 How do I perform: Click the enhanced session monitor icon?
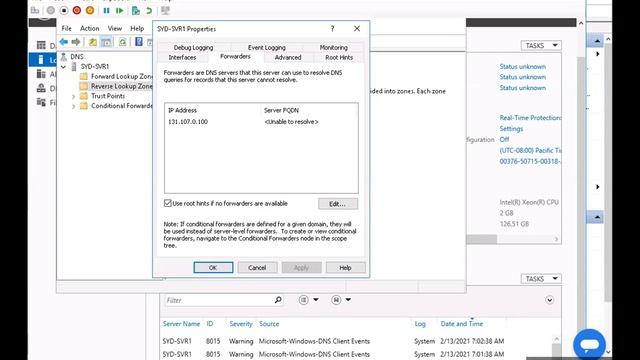pos(165,11)
